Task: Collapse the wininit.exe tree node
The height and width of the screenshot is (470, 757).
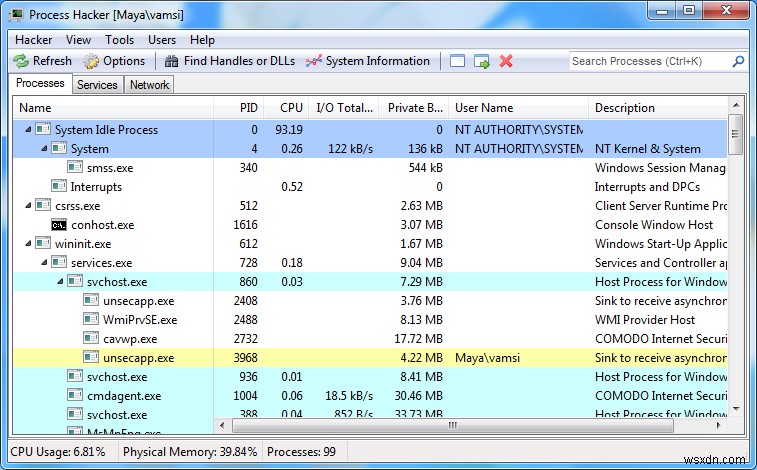Action: (x=28, y=244)
